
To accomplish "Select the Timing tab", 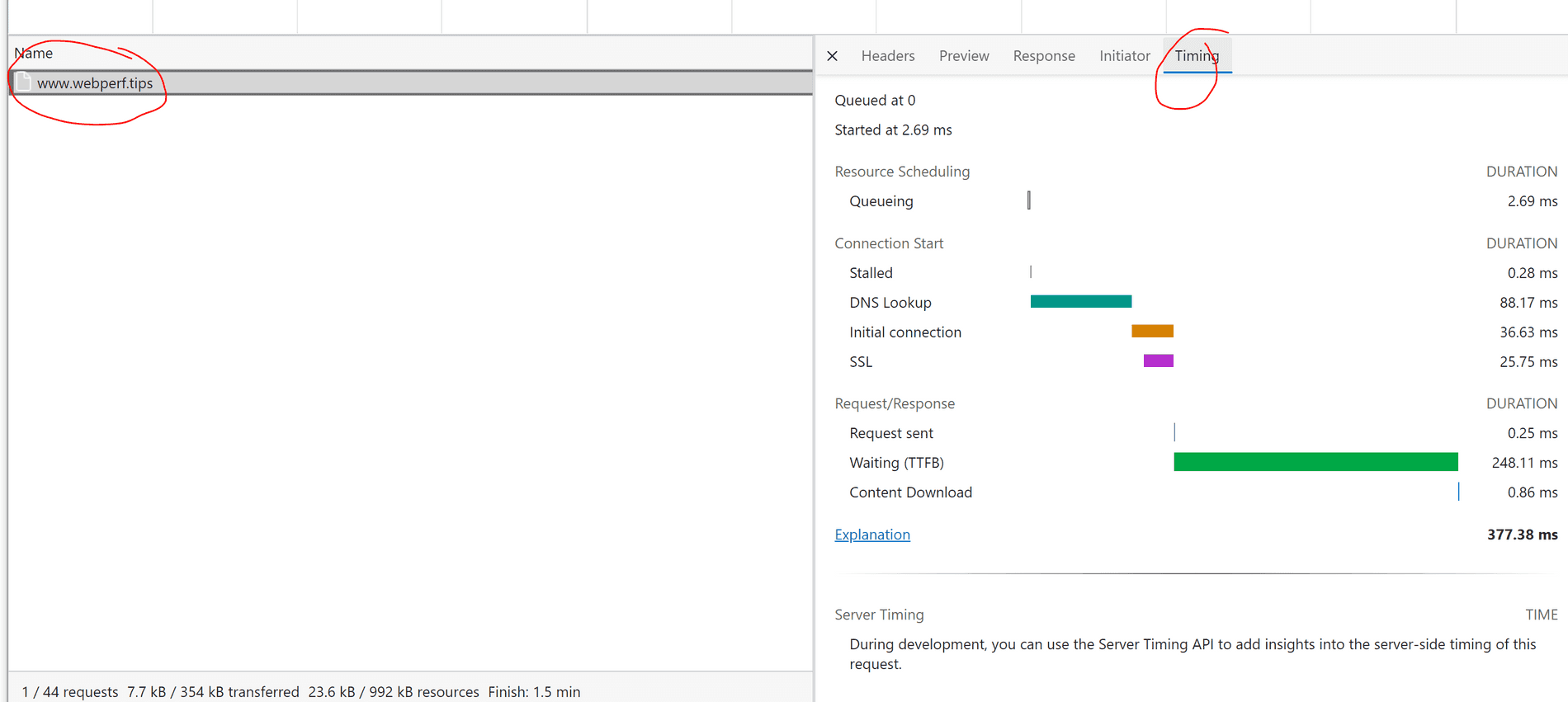I will coord(1196,56).
